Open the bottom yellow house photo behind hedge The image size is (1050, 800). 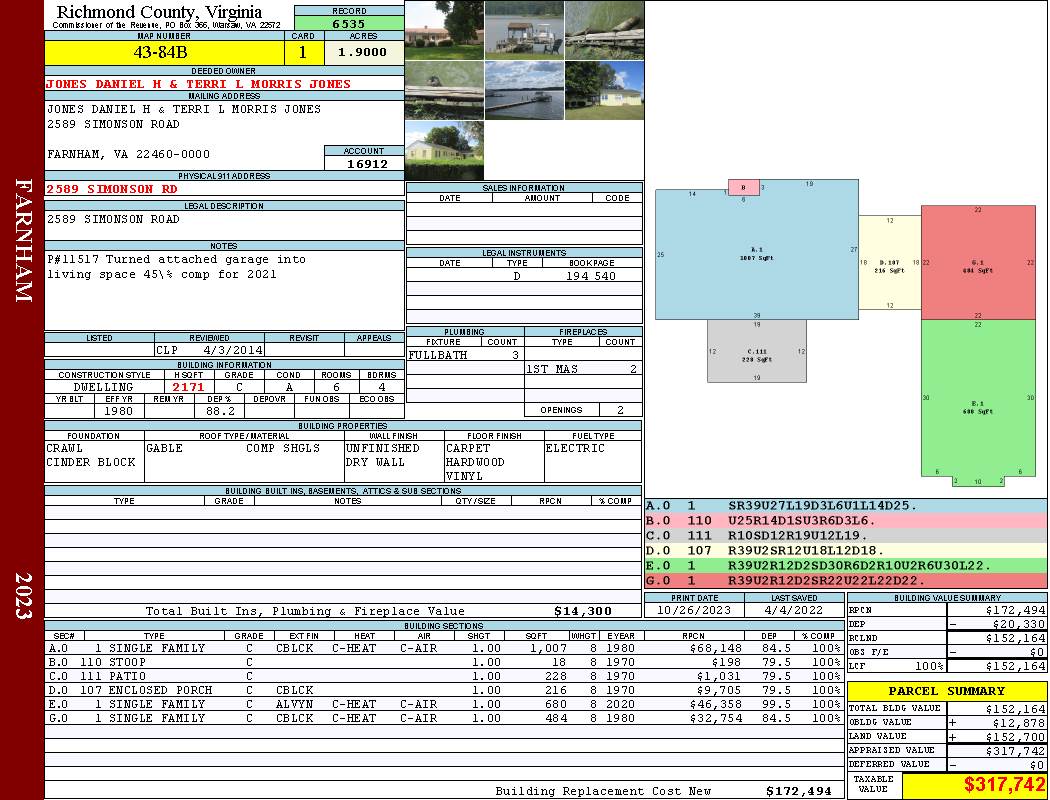[x=443, y=150]
